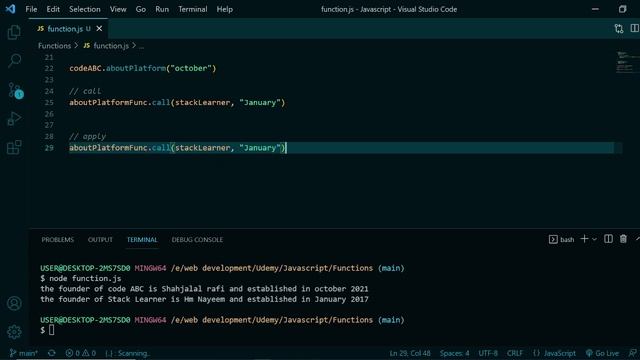Click the minimap code overview

point(627,62)
